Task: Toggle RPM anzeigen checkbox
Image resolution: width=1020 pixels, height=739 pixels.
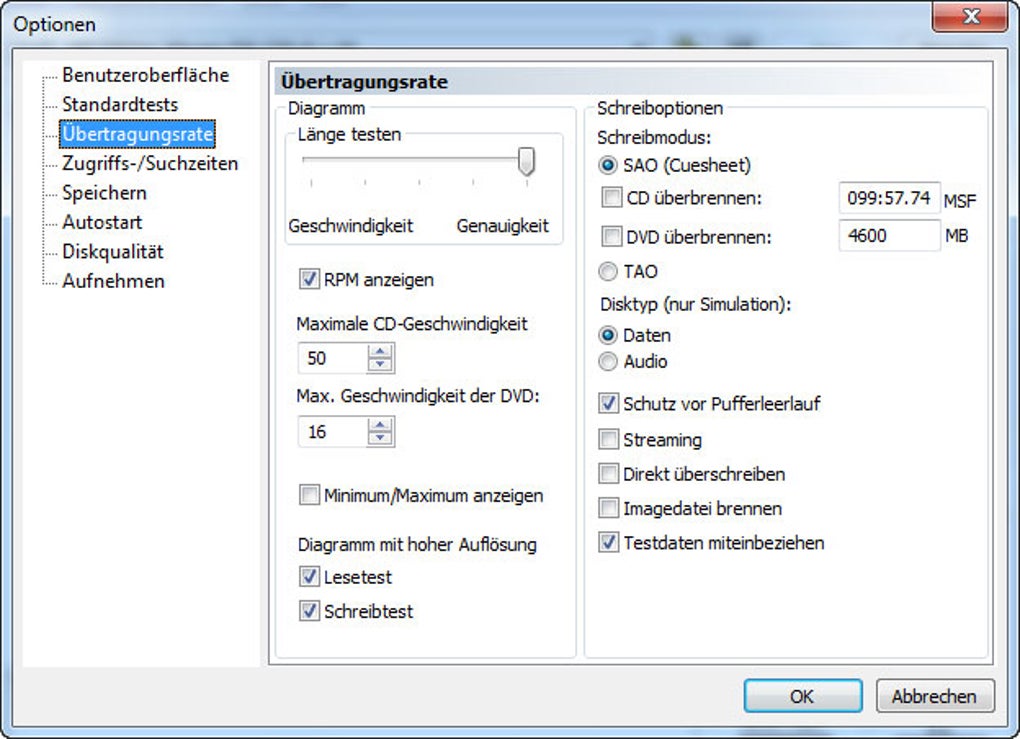Action: pyautogui.click(x=309, y=279)
